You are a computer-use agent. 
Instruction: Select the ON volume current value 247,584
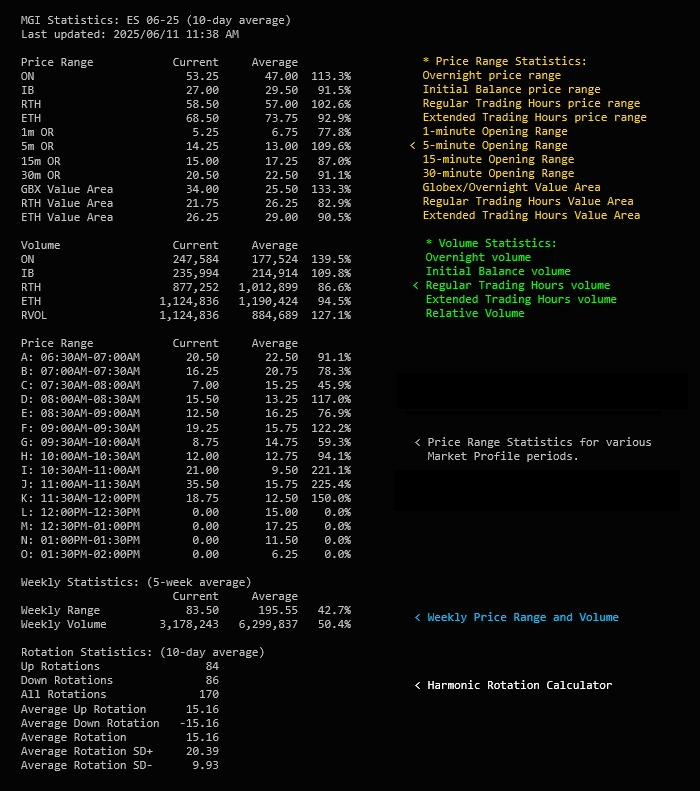pyautogui.click(x=196, y=259)
